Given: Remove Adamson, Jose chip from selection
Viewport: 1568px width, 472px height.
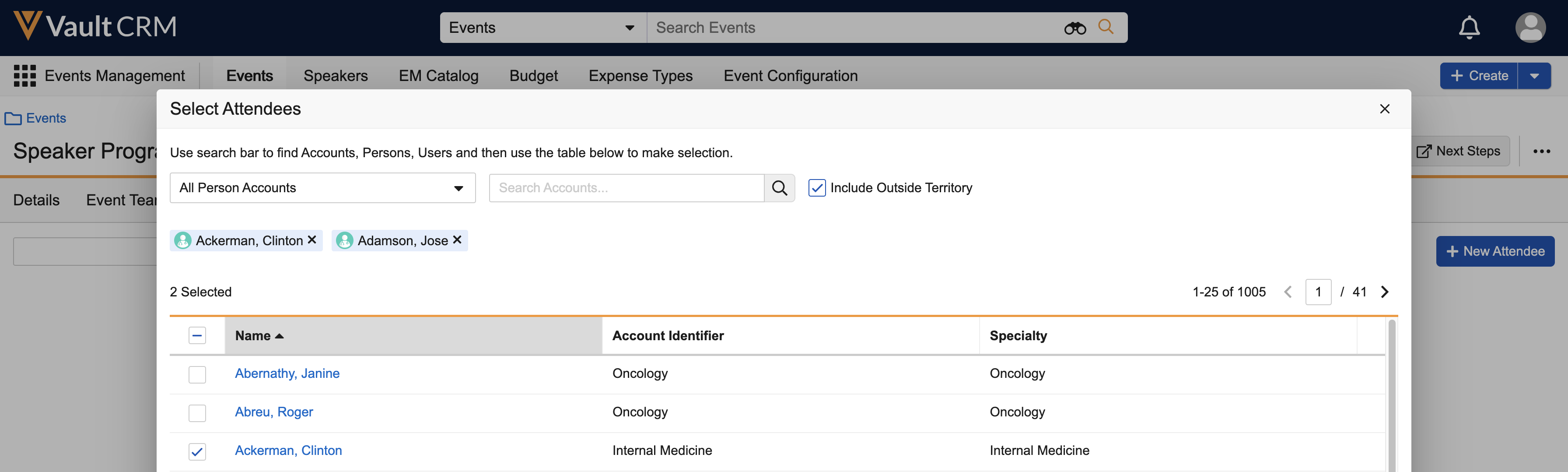Looking at the screenshot, I should [x=457, y=240].
